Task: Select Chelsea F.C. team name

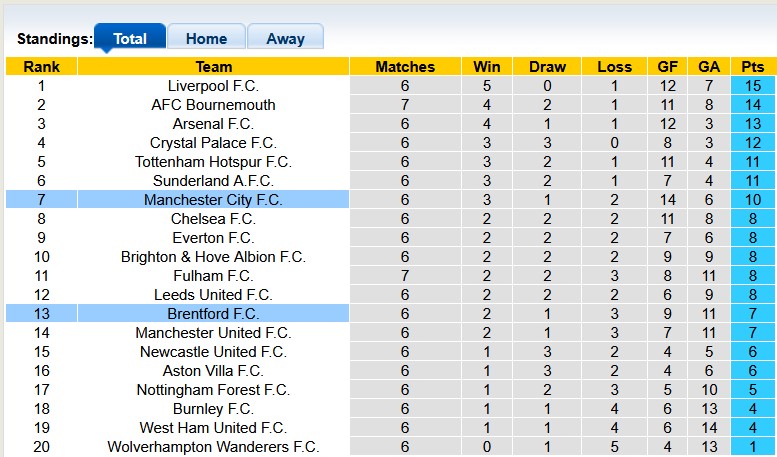Action: [x=213, y=219]
